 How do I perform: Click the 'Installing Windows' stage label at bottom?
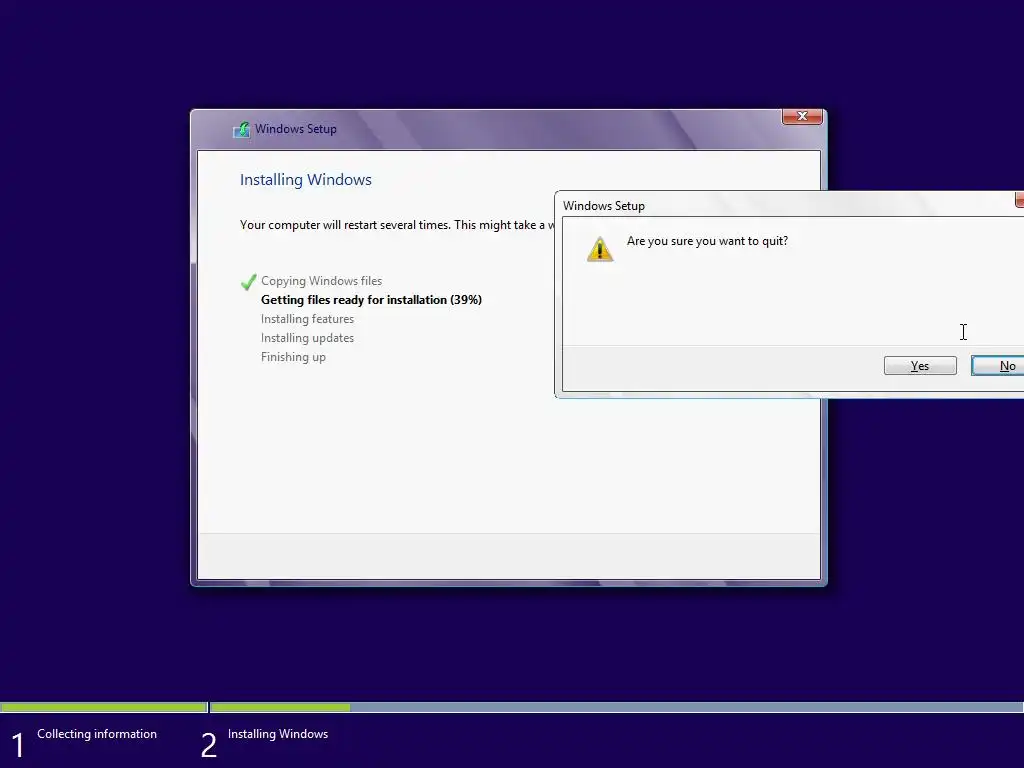coord(278,734)
